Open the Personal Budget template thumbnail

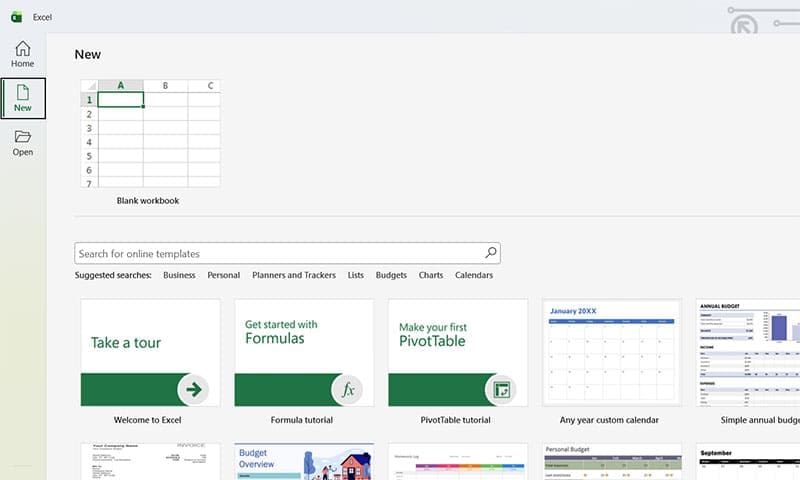click(612, 462)
